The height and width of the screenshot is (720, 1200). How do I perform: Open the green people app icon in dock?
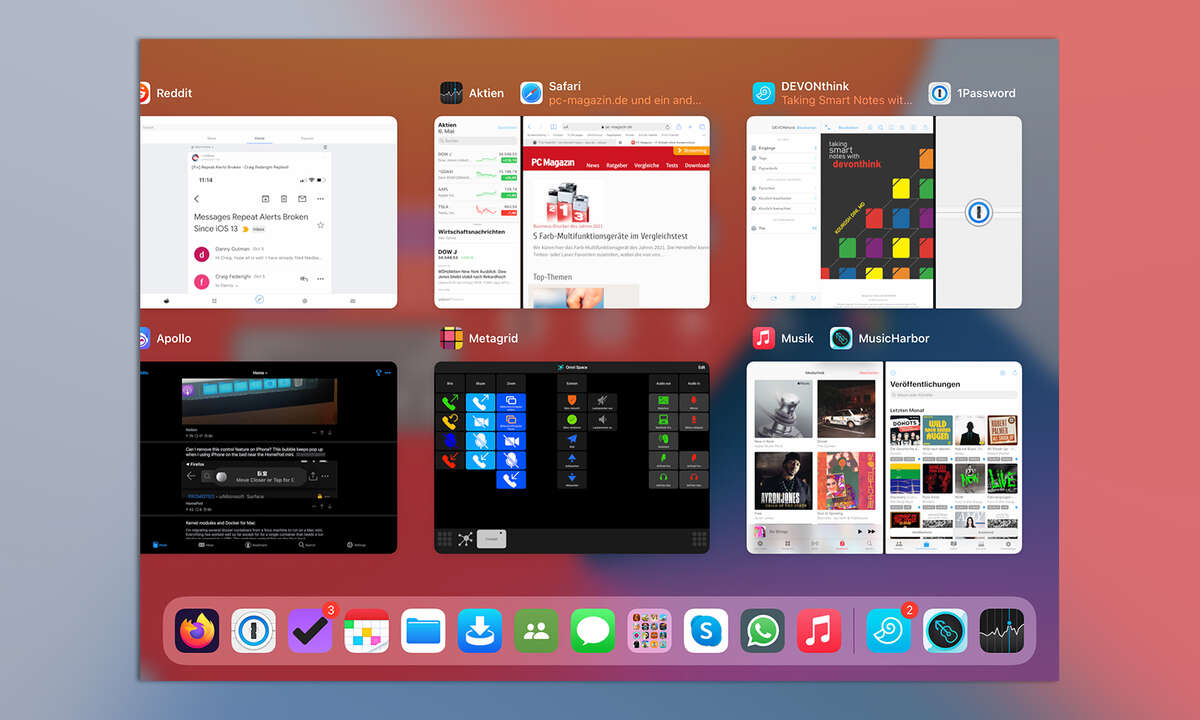point(536,631)
